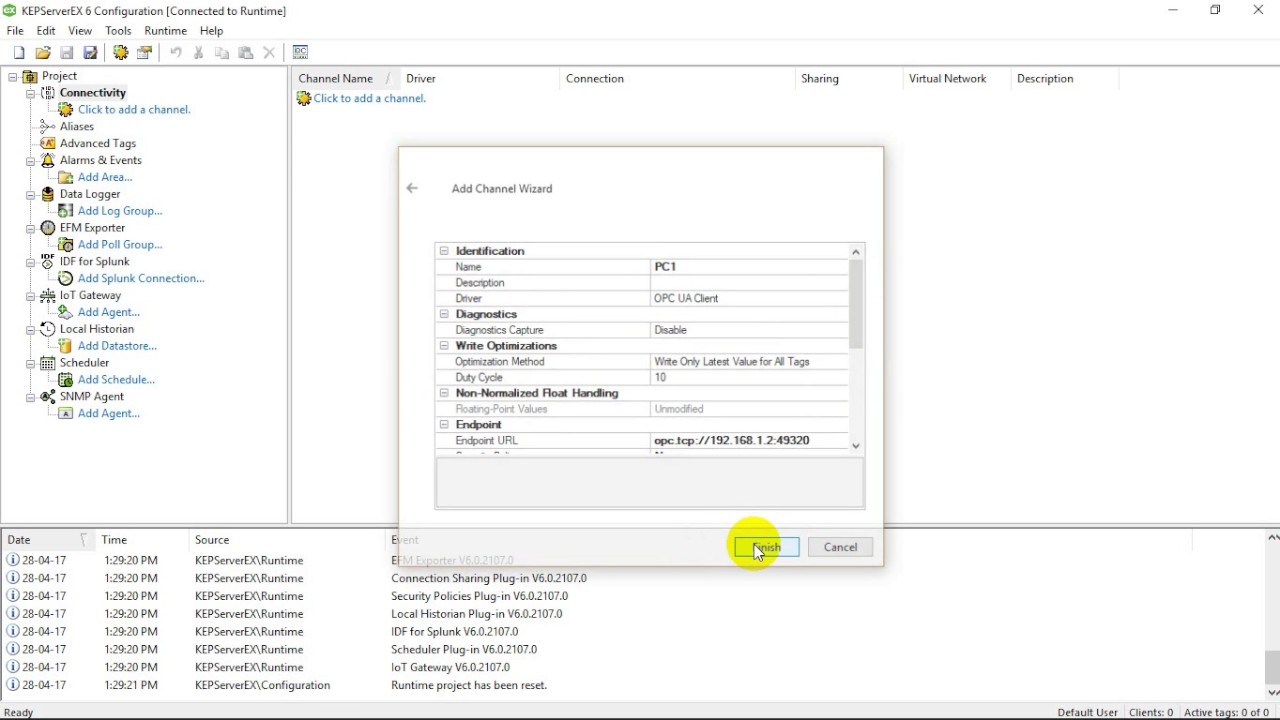
Task: Click the Save toolbar icon
Action: [67, 53]
